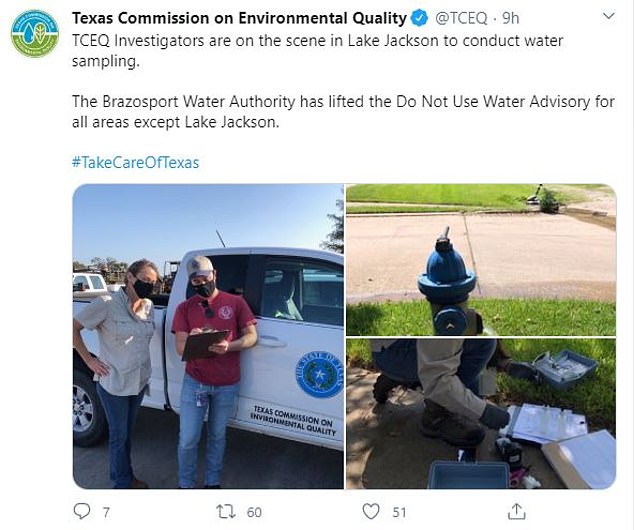Screen dimensions: 634x530
Task: View the investigators and truck photo
Action: [x=208, y=336]
